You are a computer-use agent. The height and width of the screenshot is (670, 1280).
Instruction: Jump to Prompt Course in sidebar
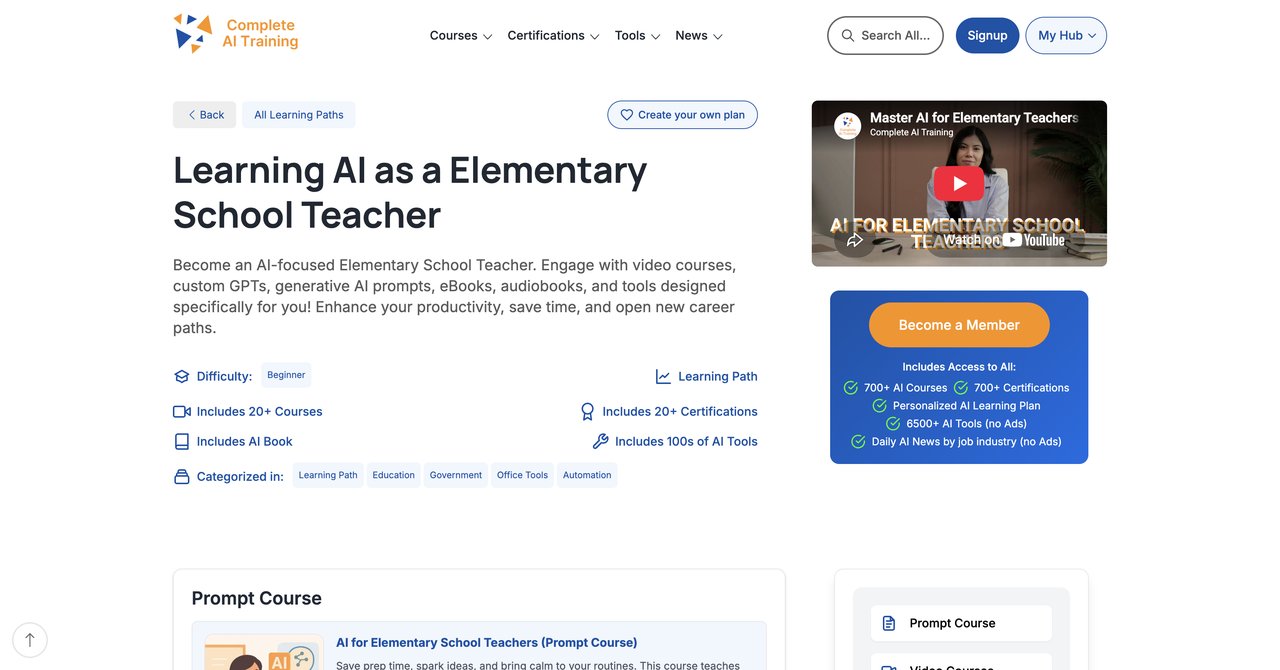[961, 623]
